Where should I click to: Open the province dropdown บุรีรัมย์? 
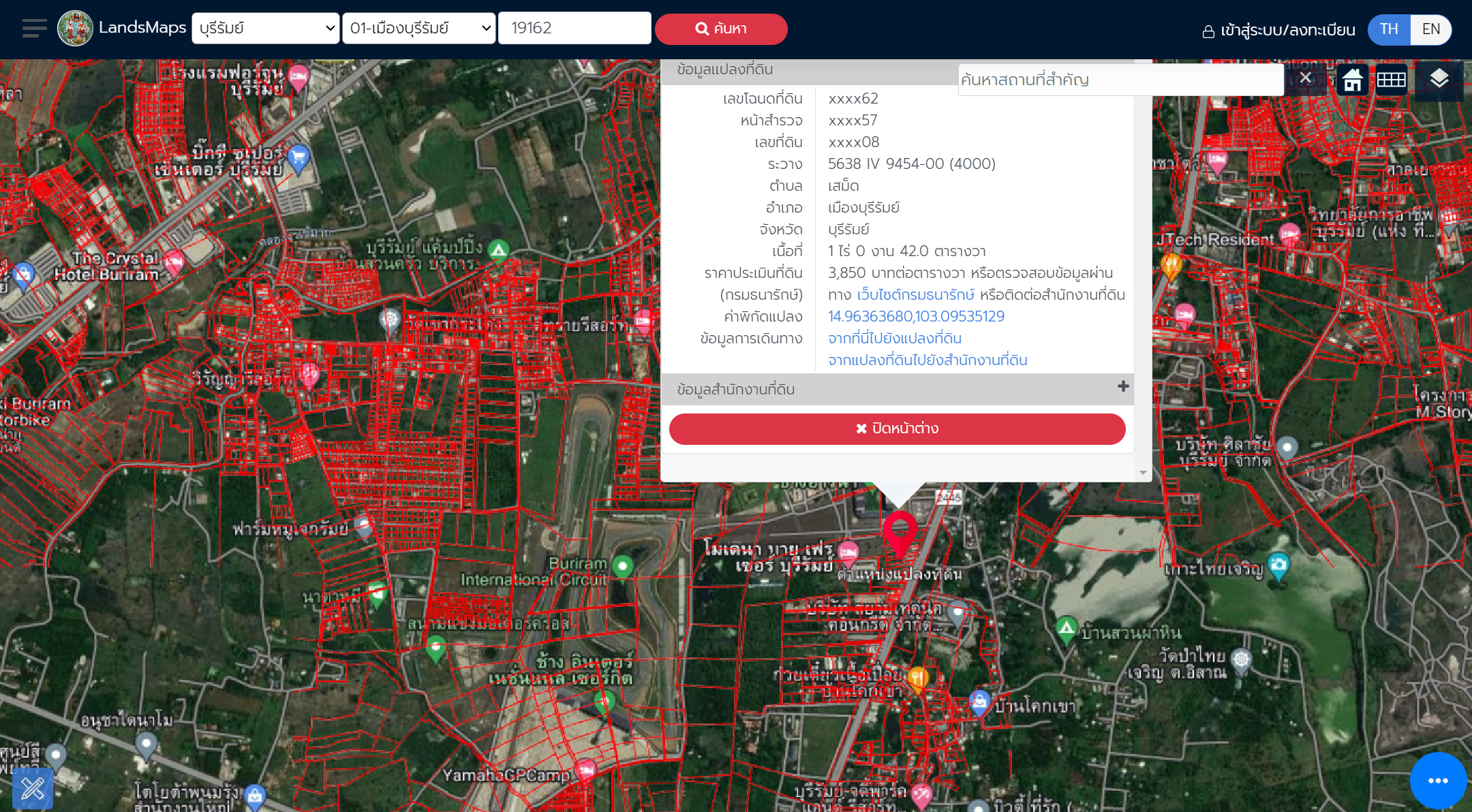pos(266,29)
